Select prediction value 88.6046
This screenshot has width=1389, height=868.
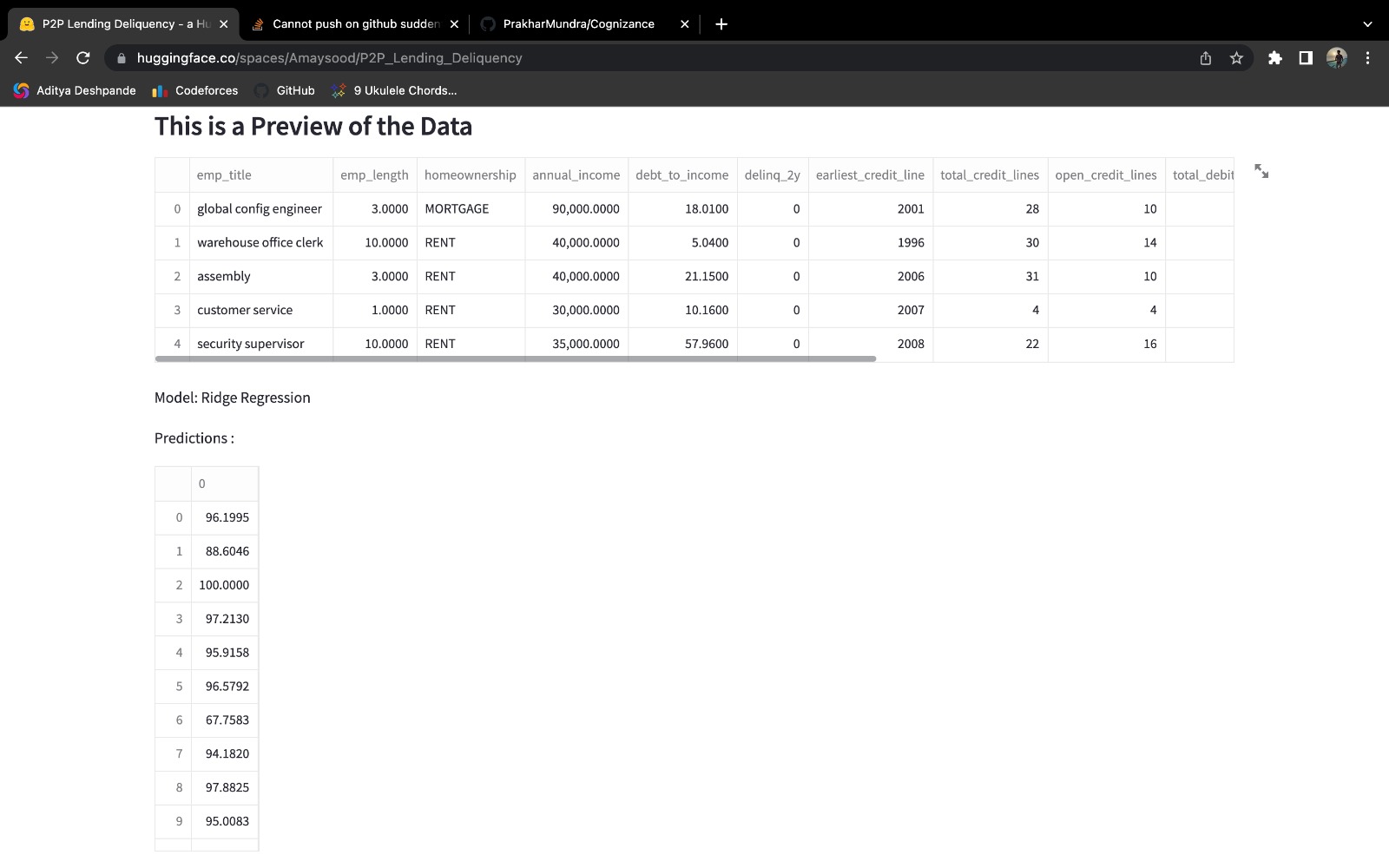click(225, 552)
